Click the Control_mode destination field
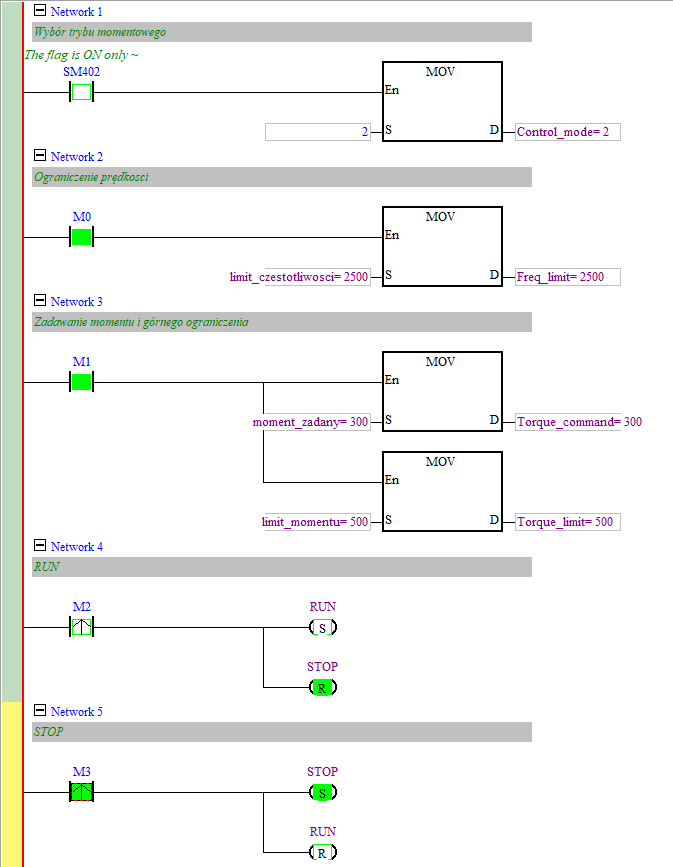The height and width of the screenshot is (867, 673). [x=568, y=132]
